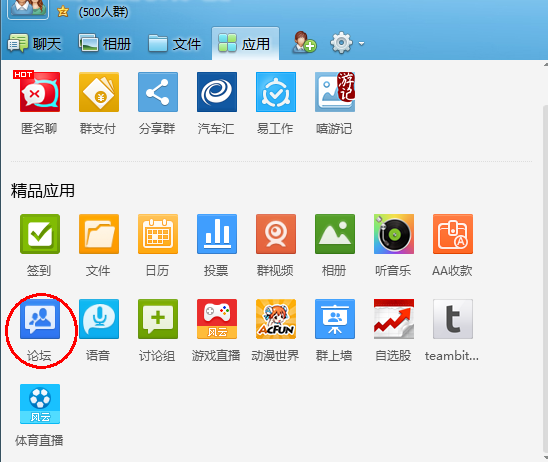This screenshot has height=462, width=548.
Task: Open the 嘻游记 travel app
Action: click(x=335, y=92)
